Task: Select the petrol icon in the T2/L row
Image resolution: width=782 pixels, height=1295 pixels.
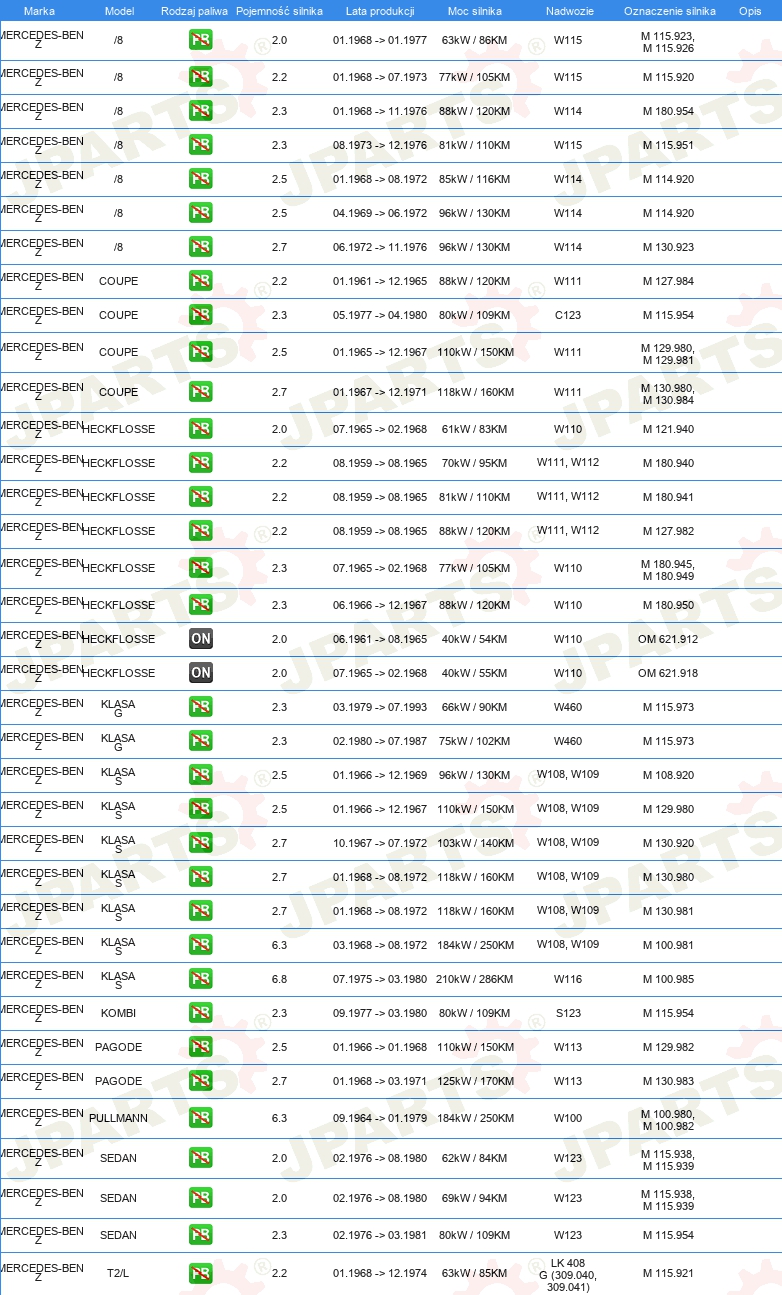Action: [200, 1273]
